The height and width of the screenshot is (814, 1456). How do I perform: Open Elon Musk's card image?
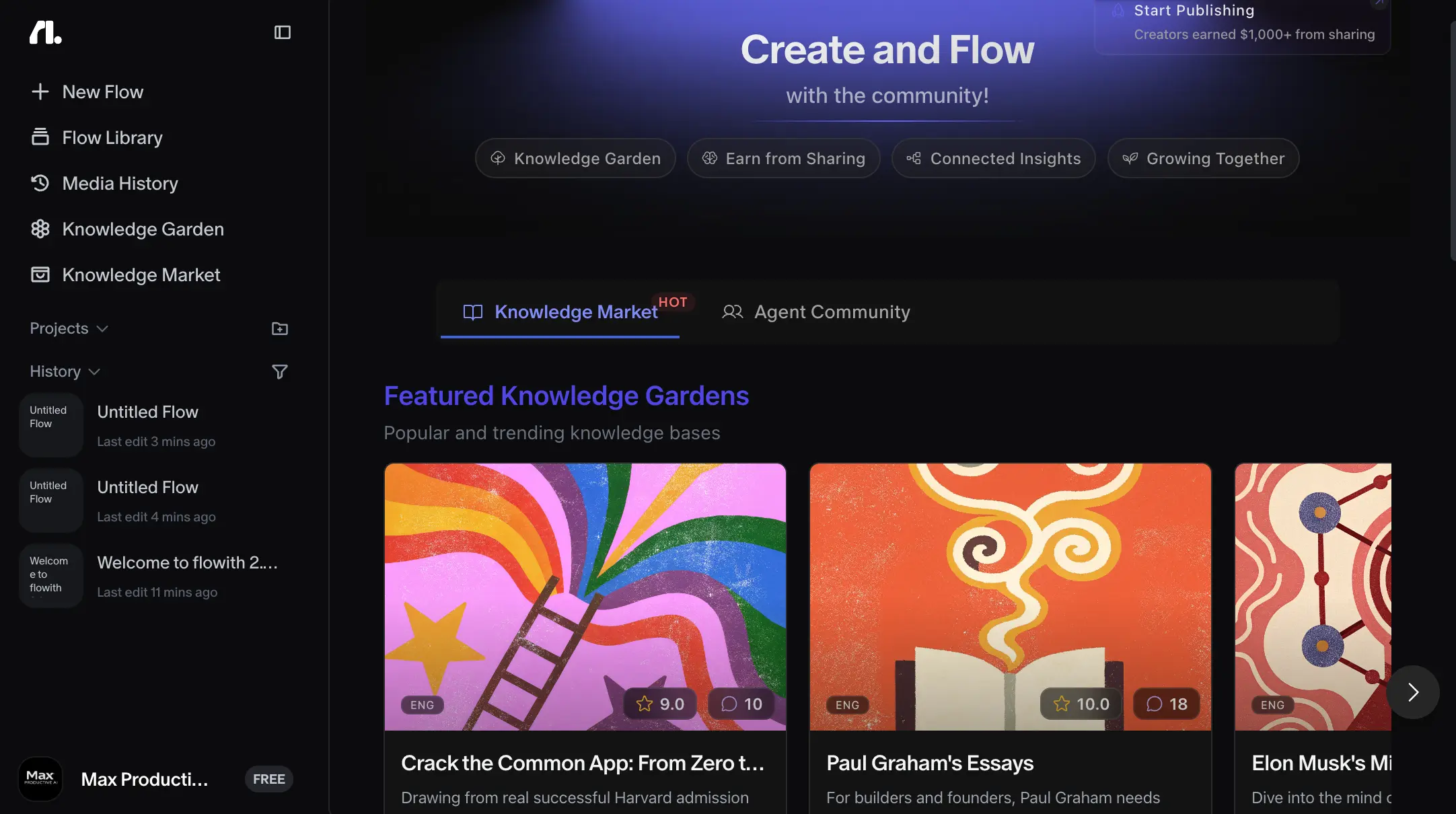tap(1313, 596)
